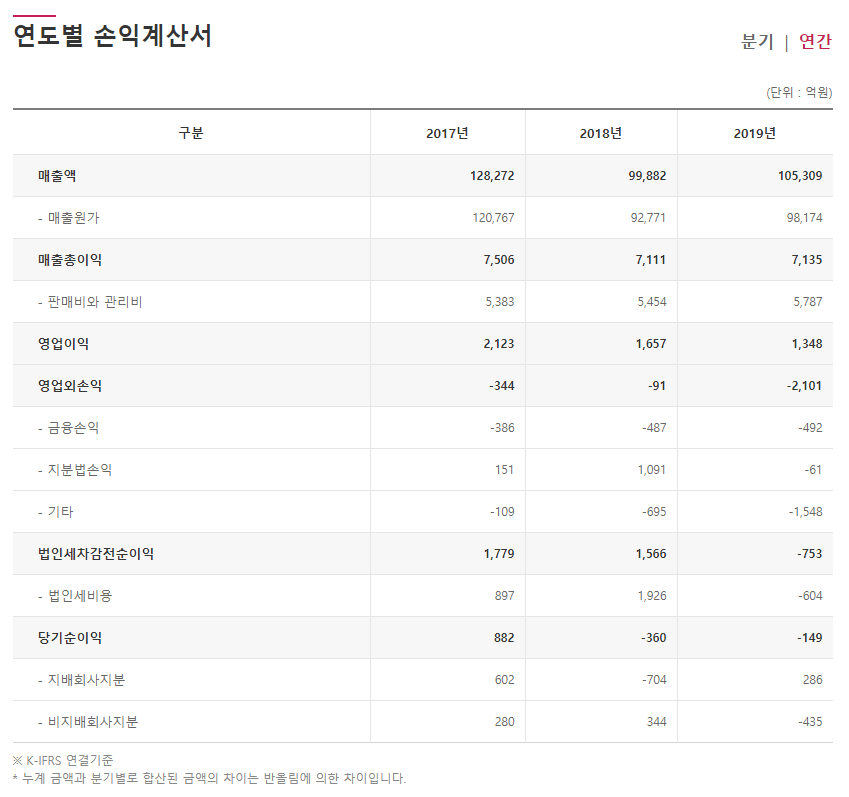Click the 2018 매출액 value 99,882
This screenshot has height=797, width=849.
[x=647, y=175]
